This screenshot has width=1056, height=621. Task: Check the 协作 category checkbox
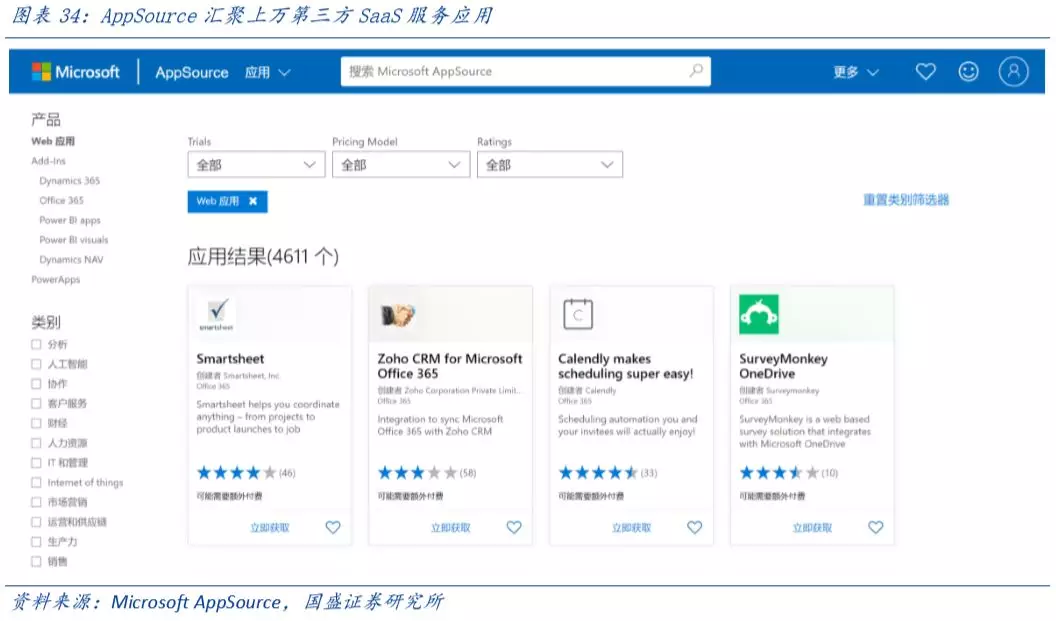pos(36,384)
